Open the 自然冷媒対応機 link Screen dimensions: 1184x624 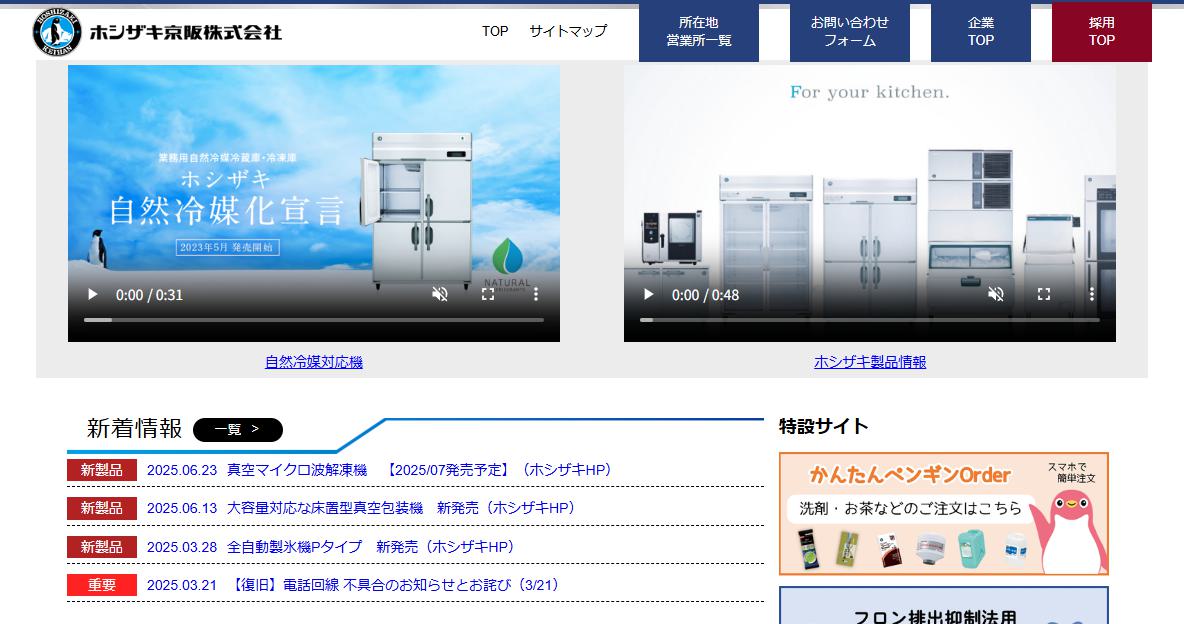(x=314, y=362)
